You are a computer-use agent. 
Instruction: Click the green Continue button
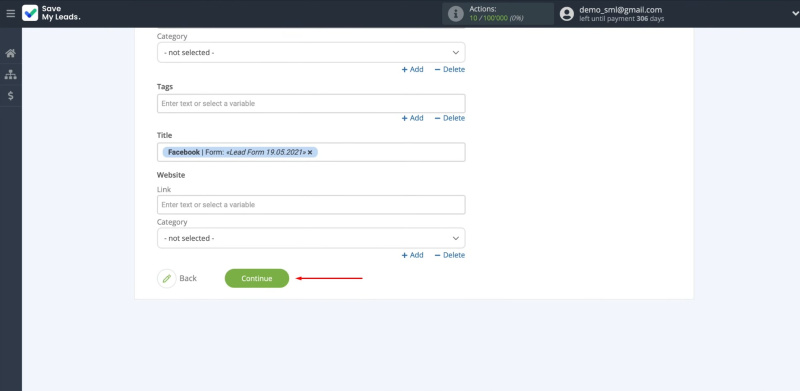pyautogui.click(x=257, y=278)
